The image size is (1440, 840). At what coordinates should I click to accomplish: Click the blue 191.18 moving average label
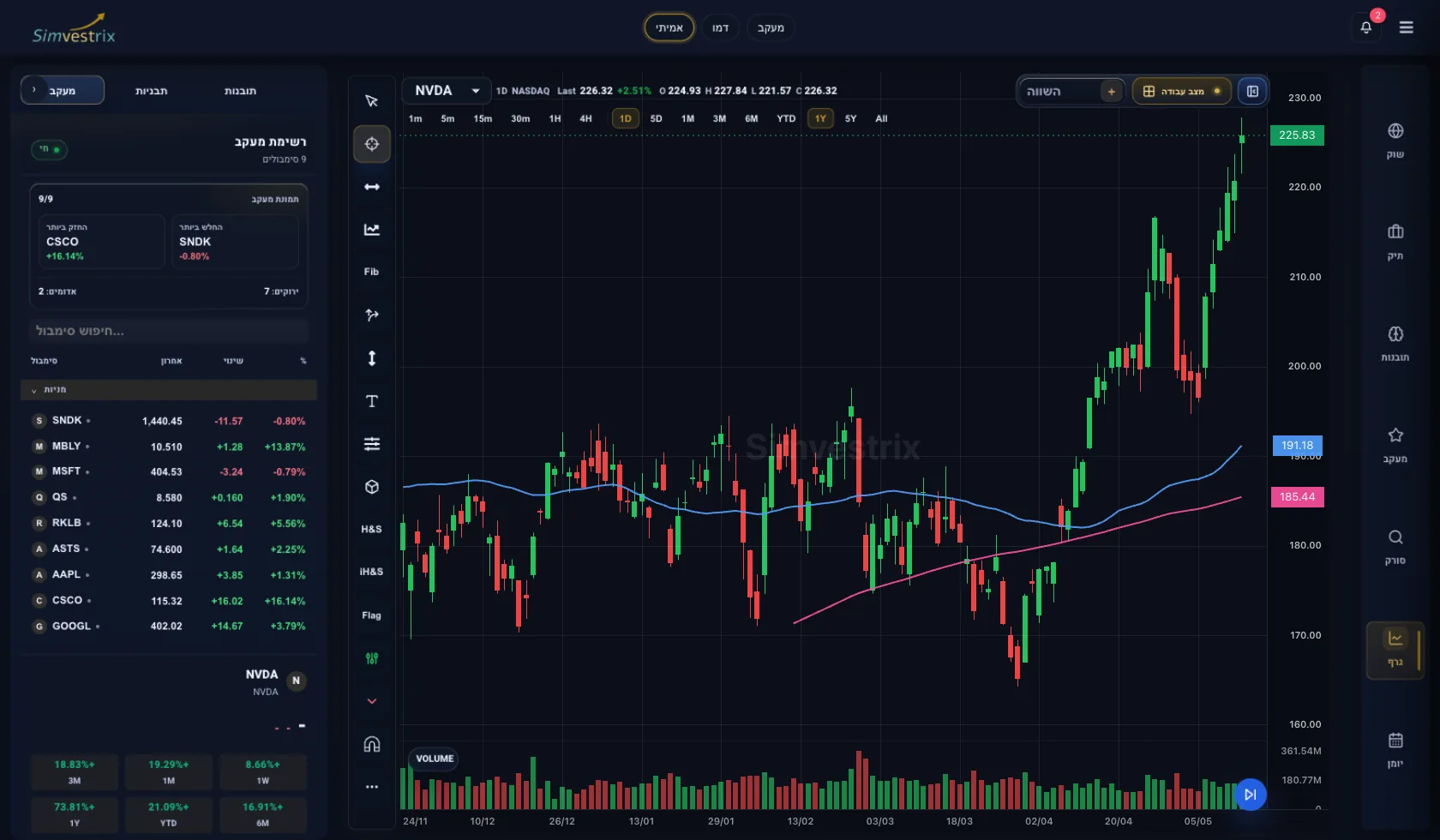point(1298,446)
